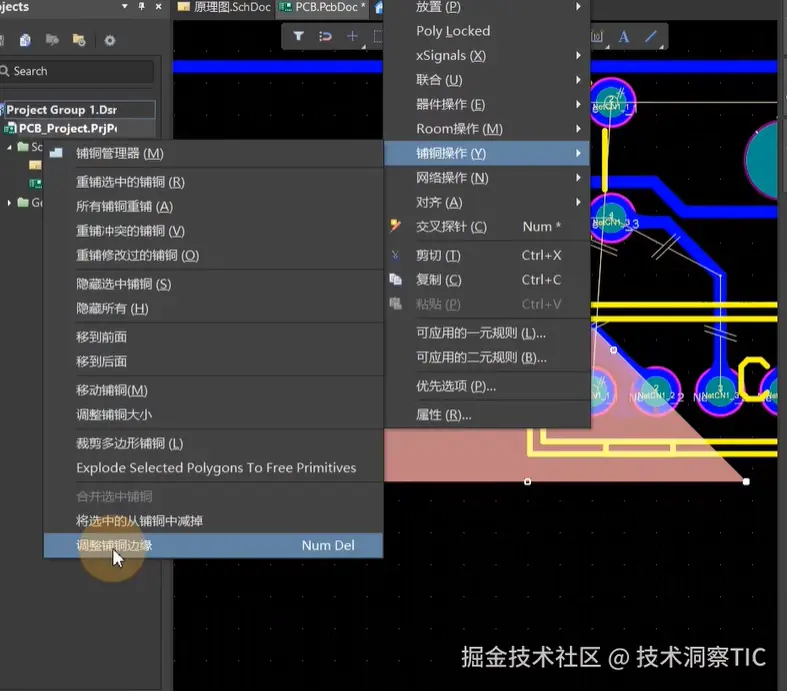The height and width of the screenshot is (691, 787).
Task: Choose 重铺选中的铺铜 (R)
Action: coord(213,182)
